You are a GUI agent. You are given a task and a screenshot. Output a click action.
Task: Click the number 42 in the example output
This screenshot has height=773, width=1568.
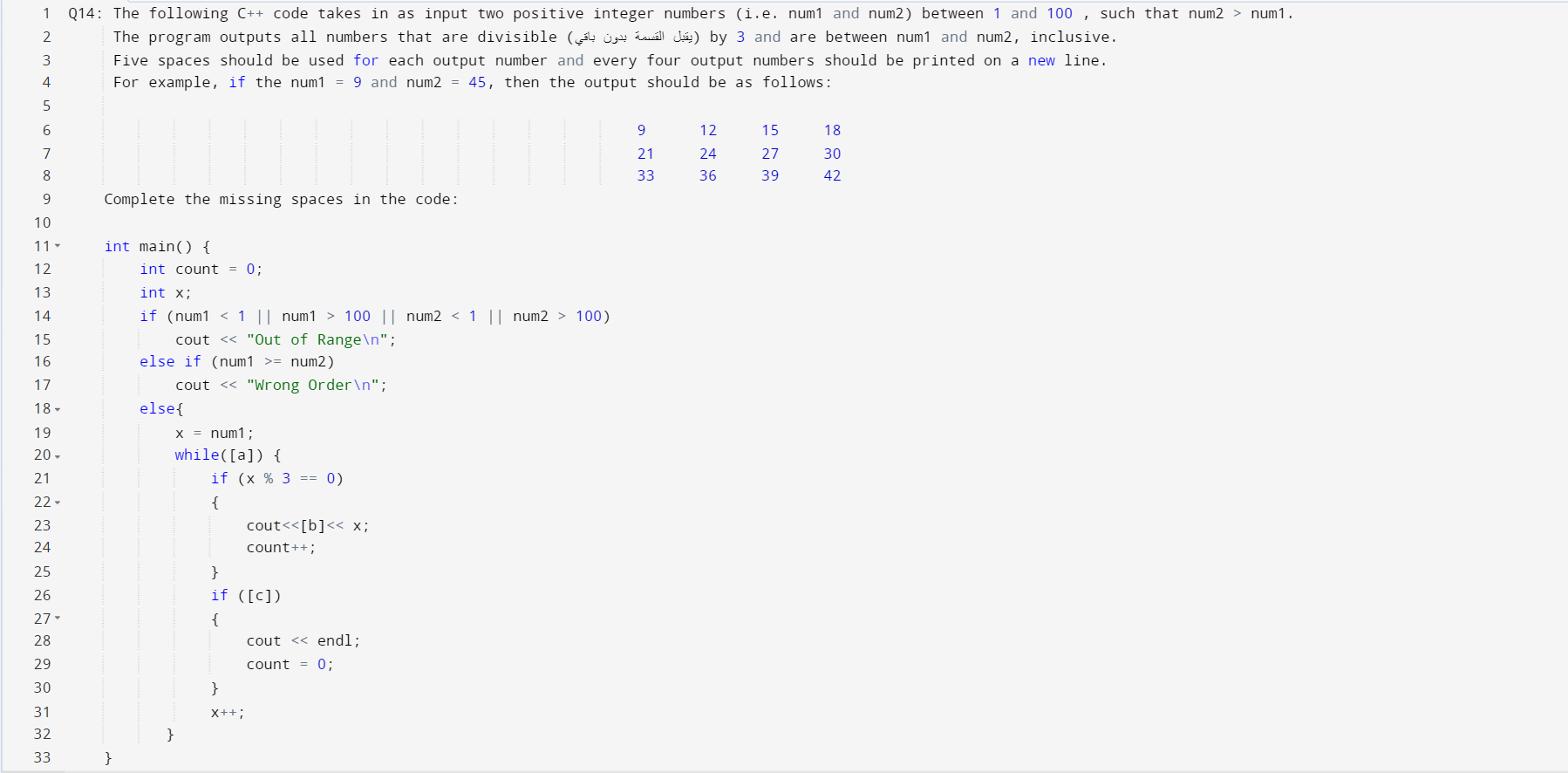[832, 175]
